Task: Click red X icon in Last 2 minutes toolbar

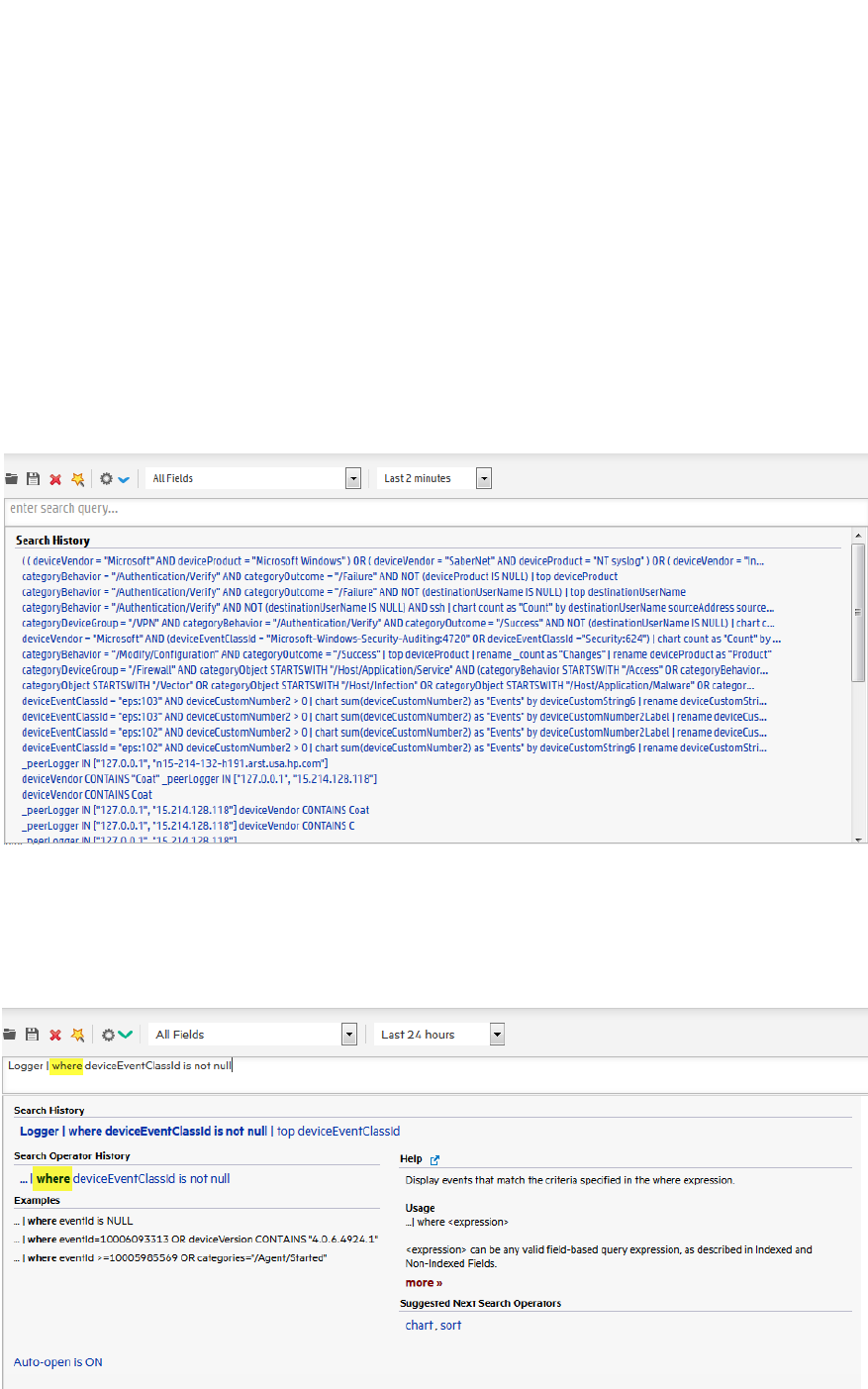Action: pyautogui.click(x=55, y=479)
